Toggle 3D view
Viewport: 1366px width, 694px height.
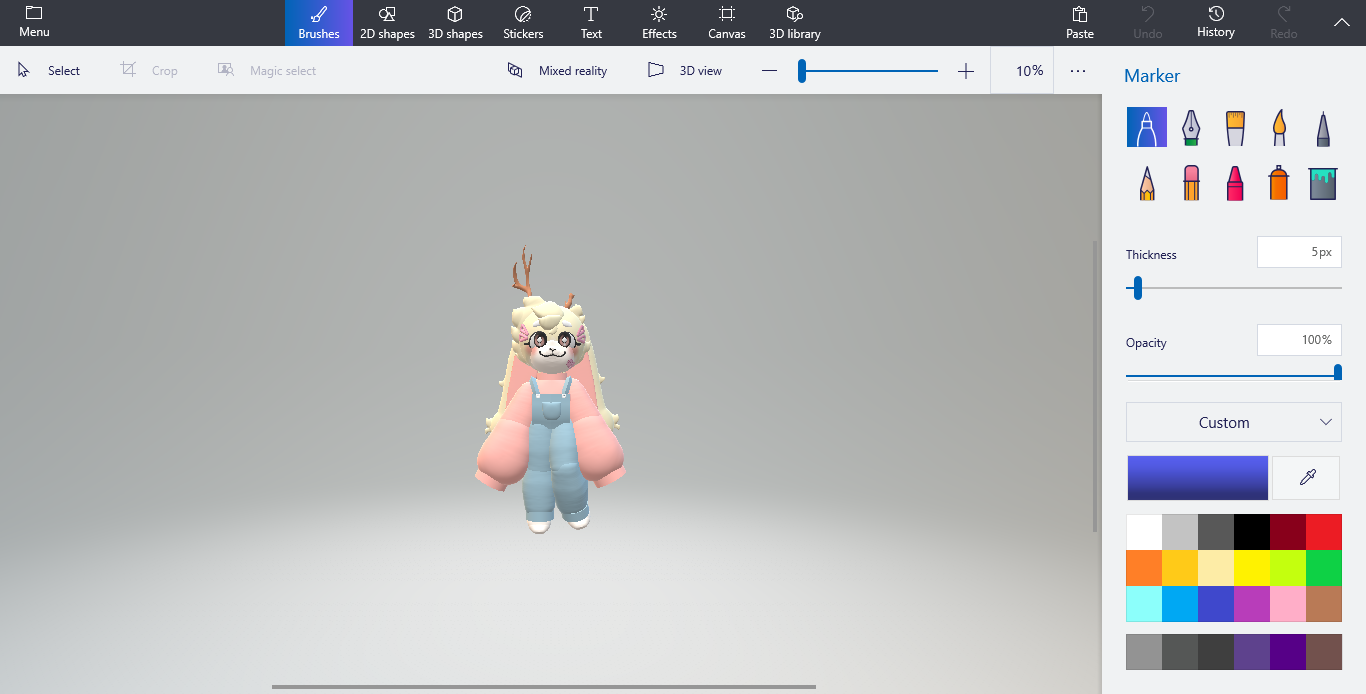coord(685,71)
